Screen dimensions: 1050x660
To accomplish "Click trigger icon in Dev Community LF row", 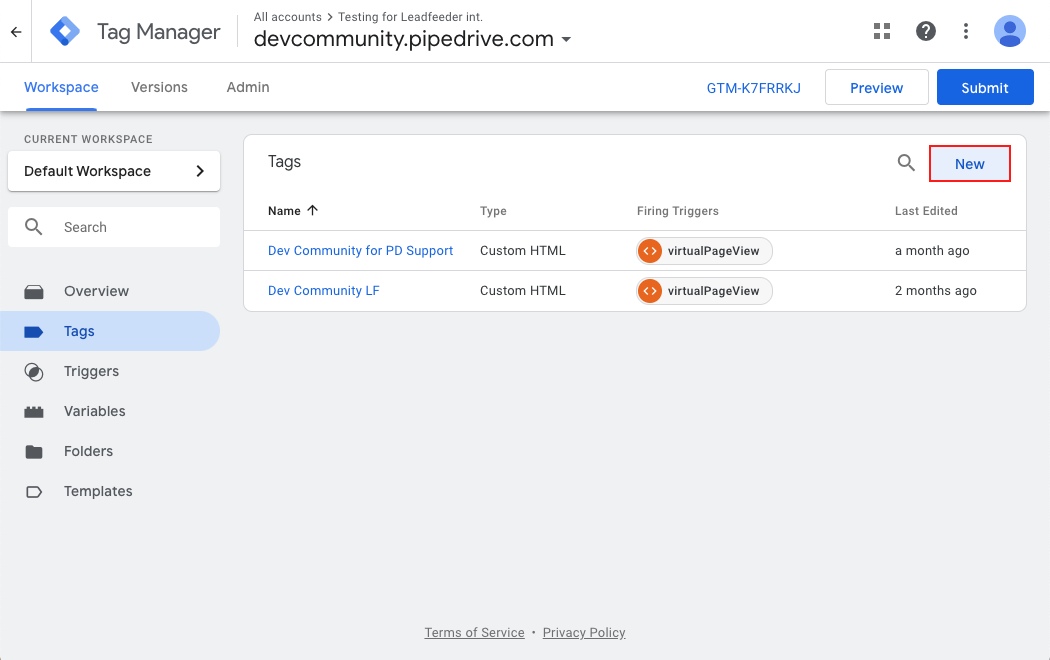I will point(650,291).
